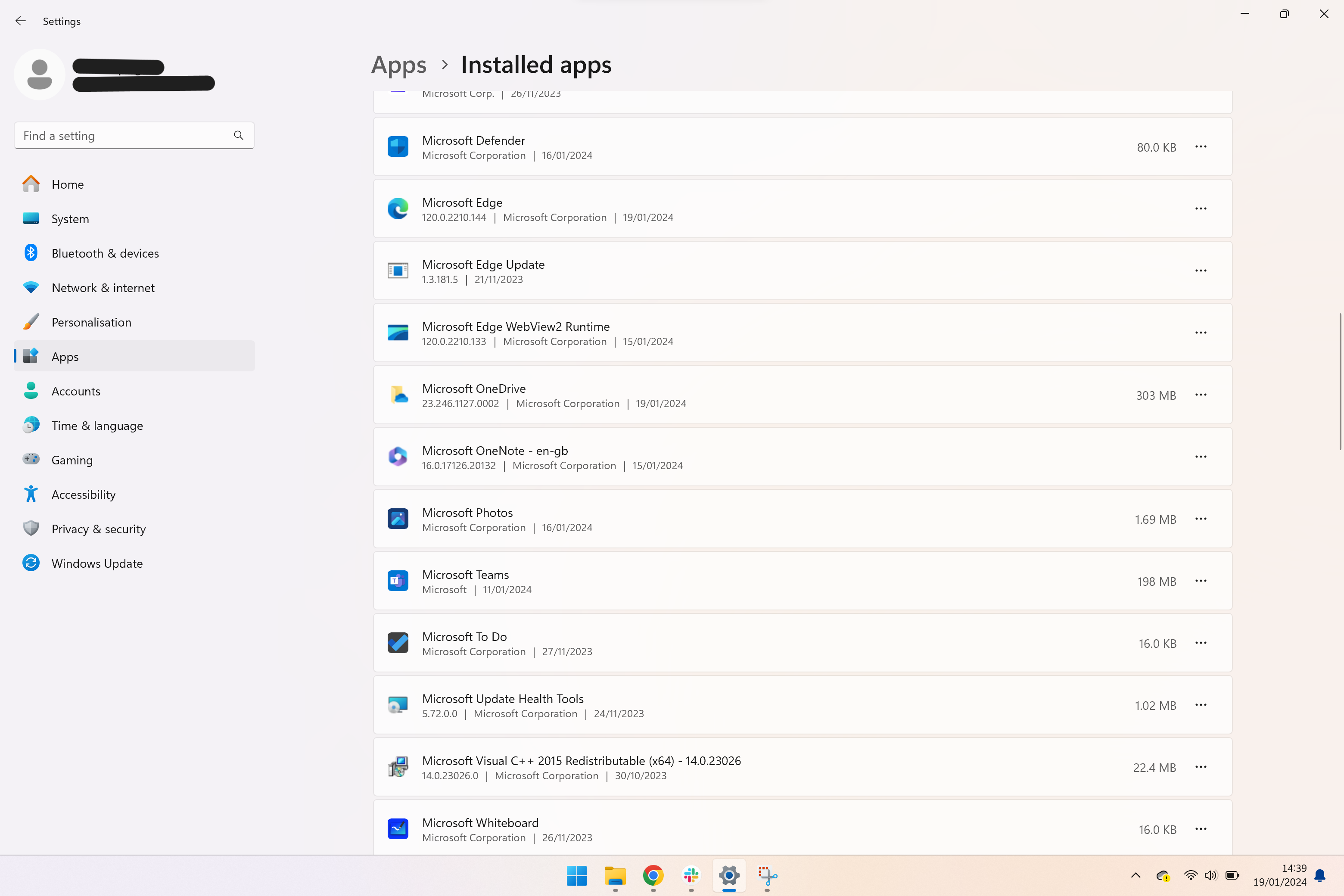Open Windows Update settings

point(134,563)
